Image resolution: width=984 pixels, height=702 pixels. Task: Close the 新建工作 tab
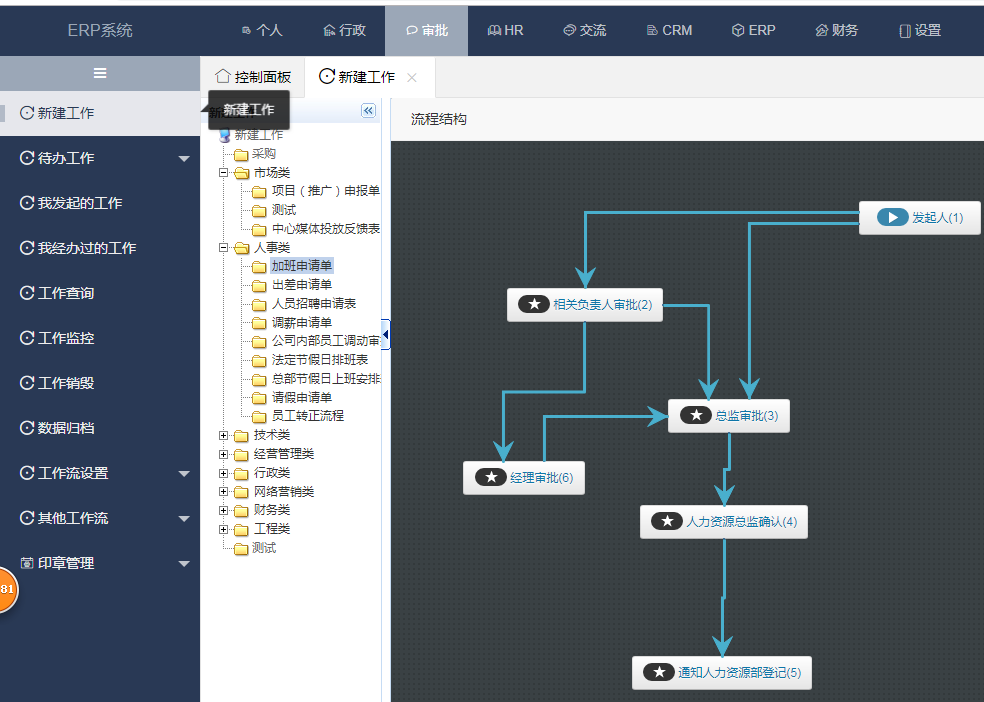[x=412, y=77]
